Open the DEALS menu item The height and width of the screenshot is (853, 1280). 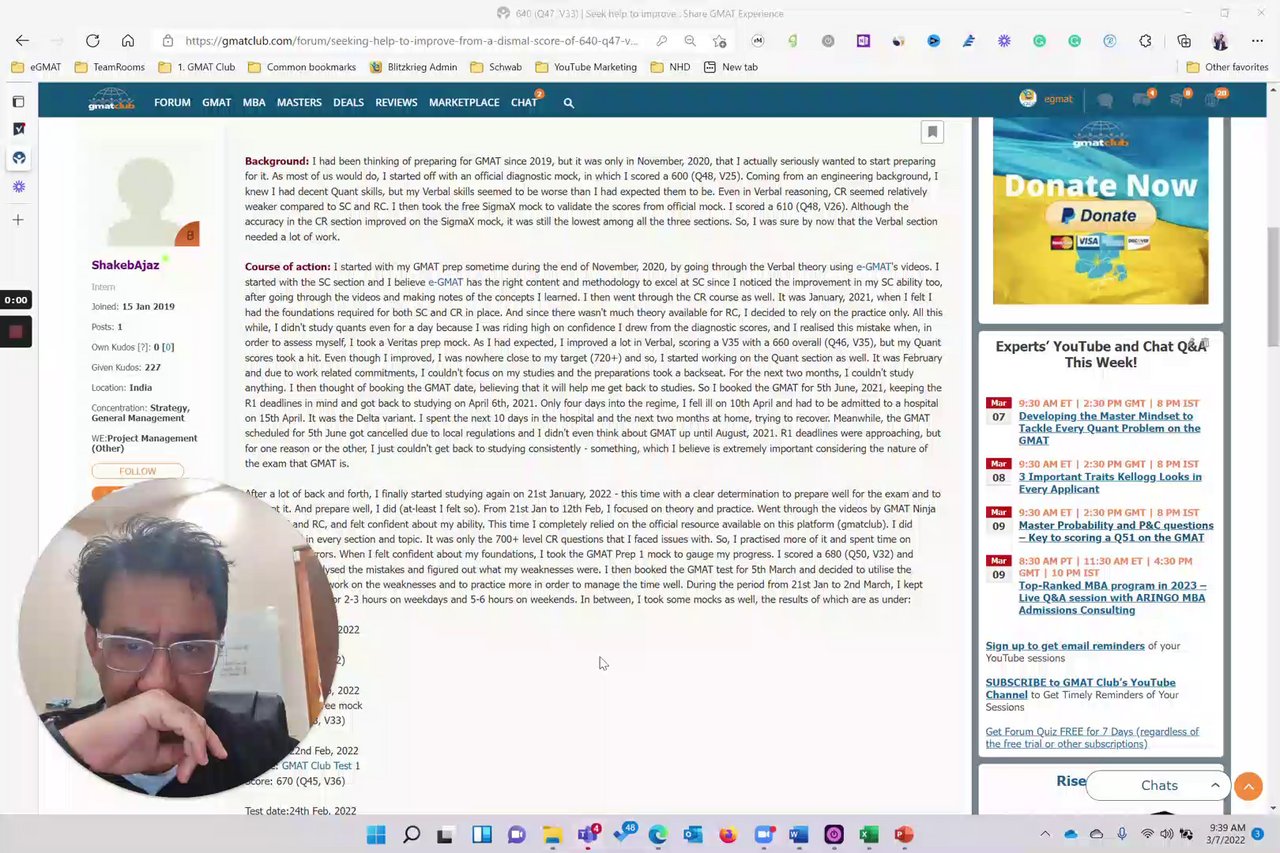pos(348,102)
